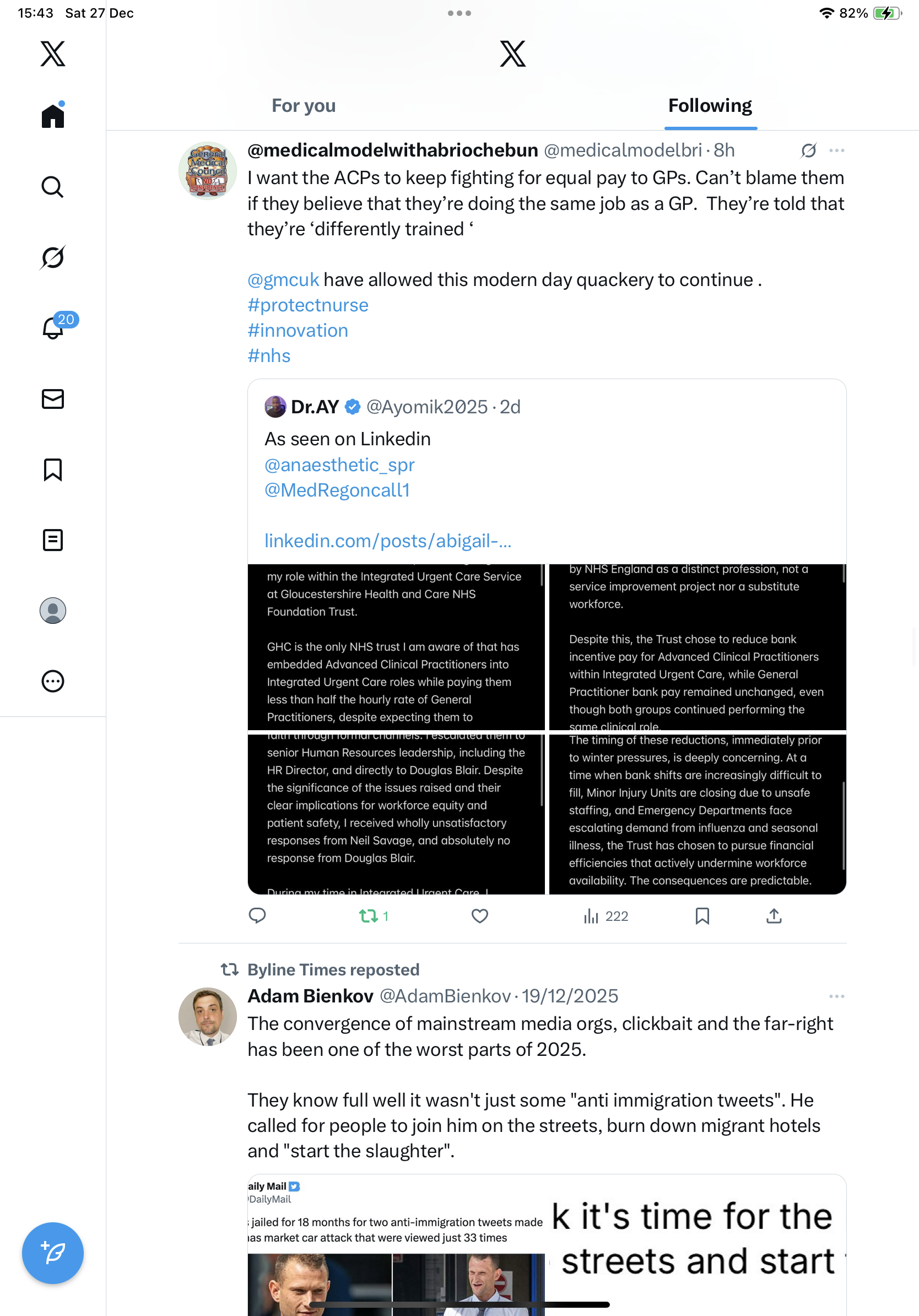Image resolution: width=919 pixels, height=1316 pixels.
Task: Go to Home feed icon
Action: click(53, 116)
